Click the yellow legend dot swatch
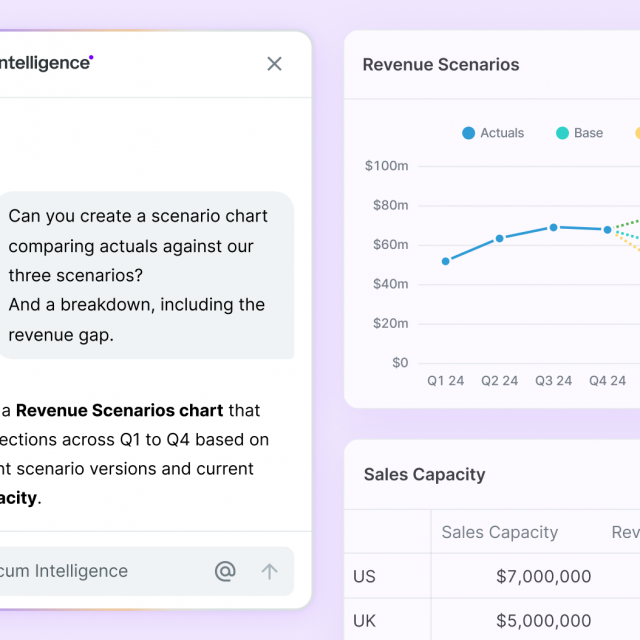Viewport: 640px width, 640px height. click(637, 133)
